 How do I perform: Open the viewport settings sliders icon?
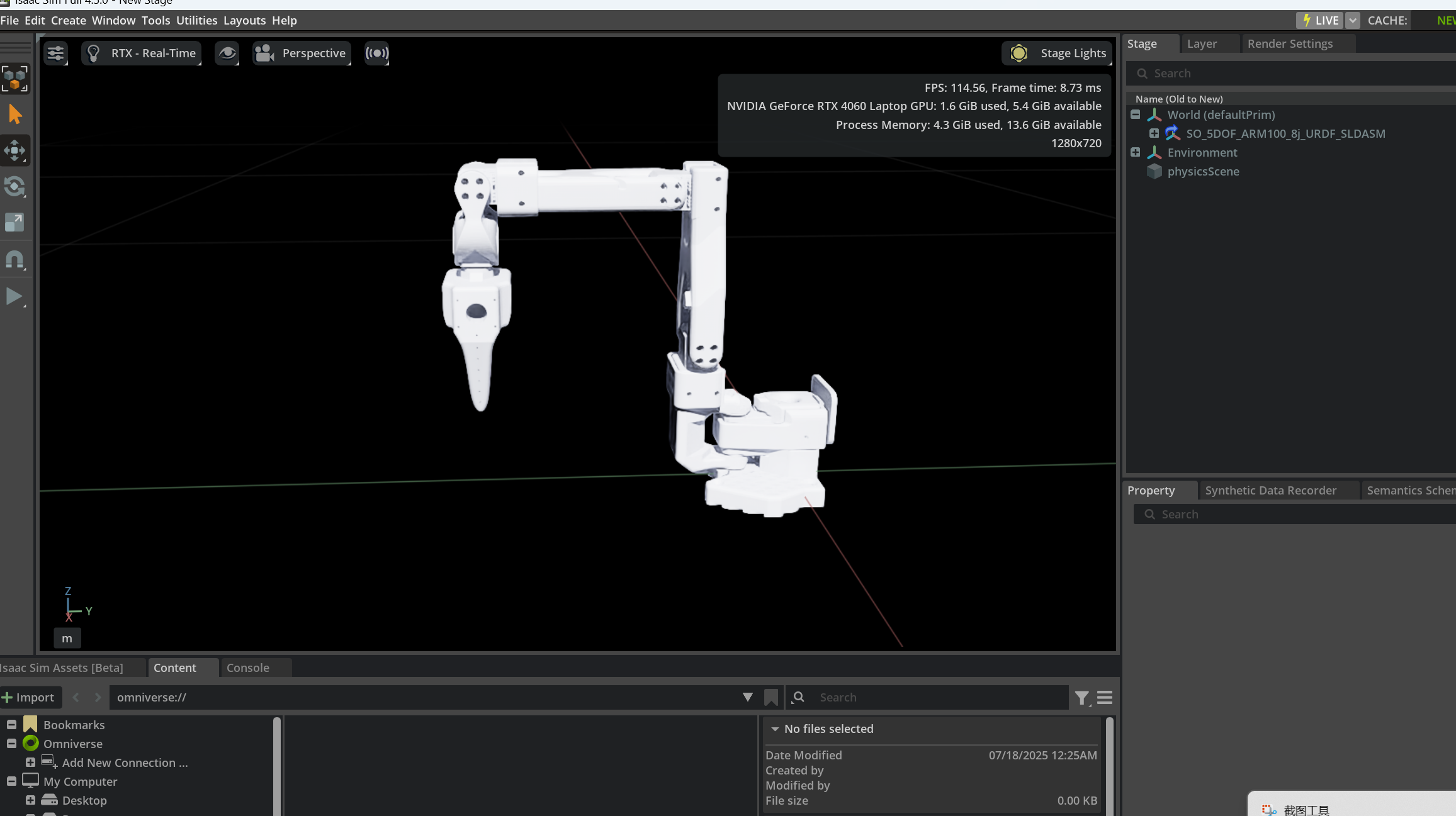[55, 53]
